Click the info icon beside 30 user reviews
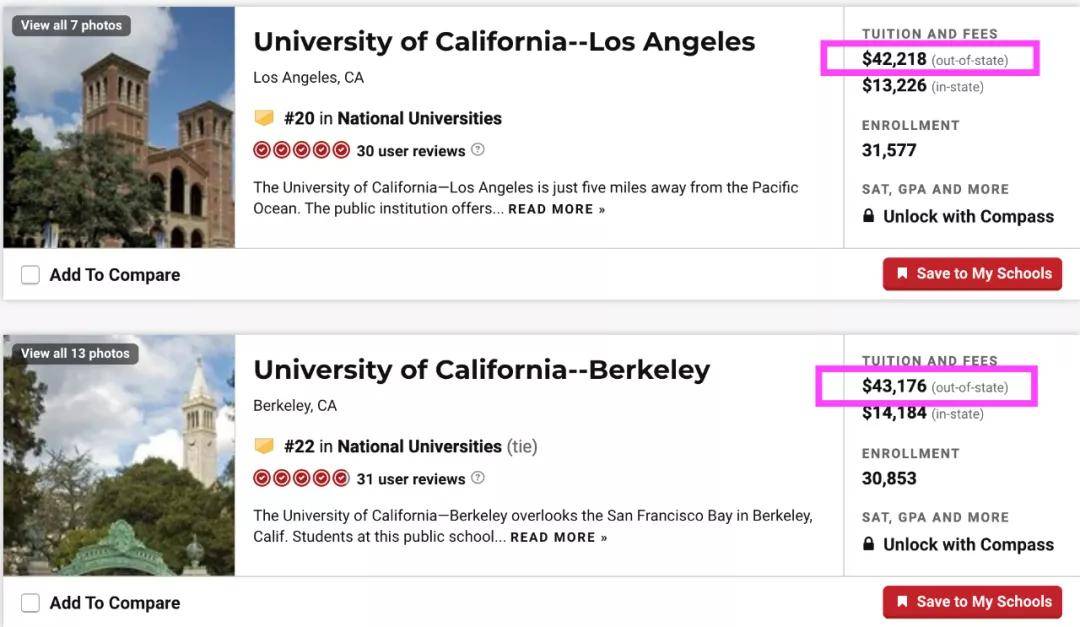 (x=478, y=150)
